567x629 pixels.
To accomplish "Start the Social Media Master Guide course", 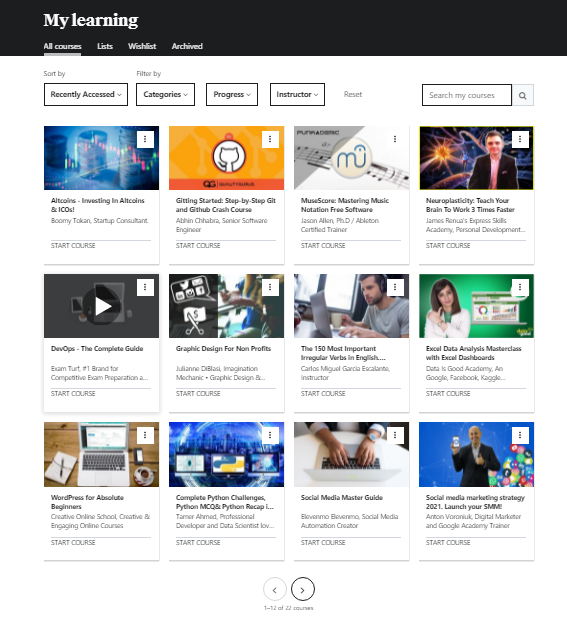I will (x=323, y=542).
